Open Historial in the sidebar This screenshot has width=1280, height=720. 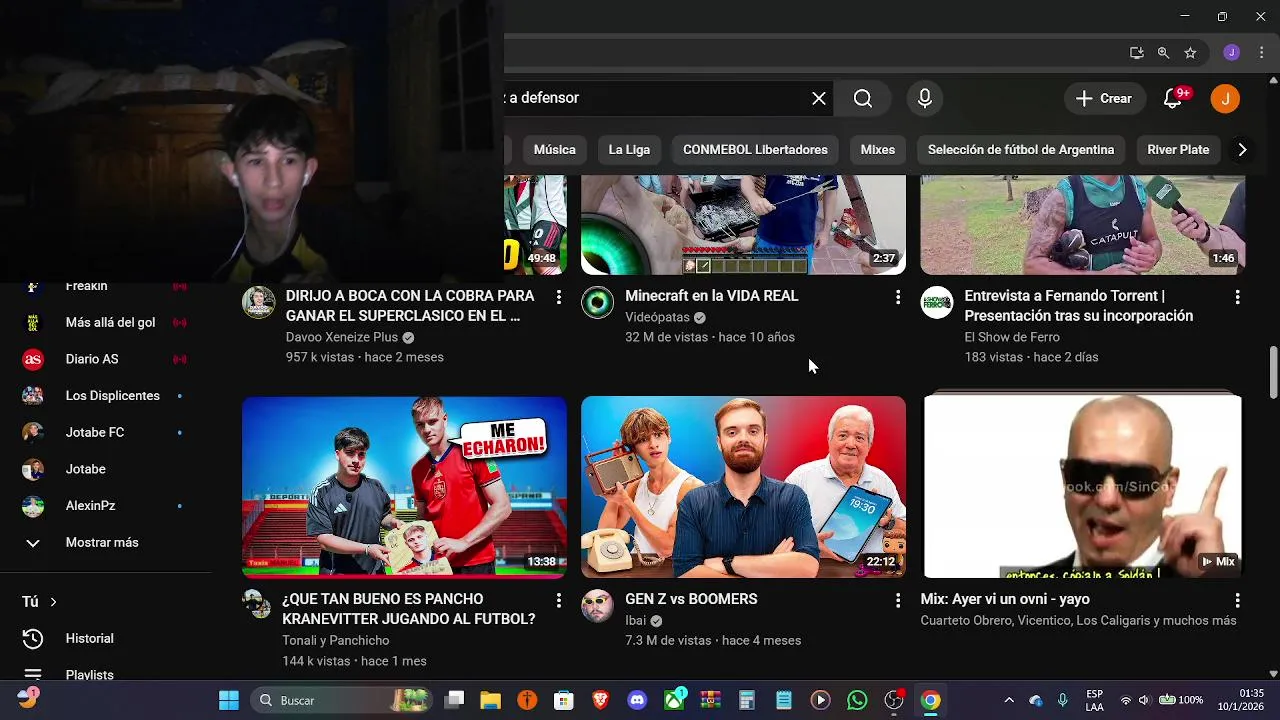pyautogui.click(x=105, y=638)
